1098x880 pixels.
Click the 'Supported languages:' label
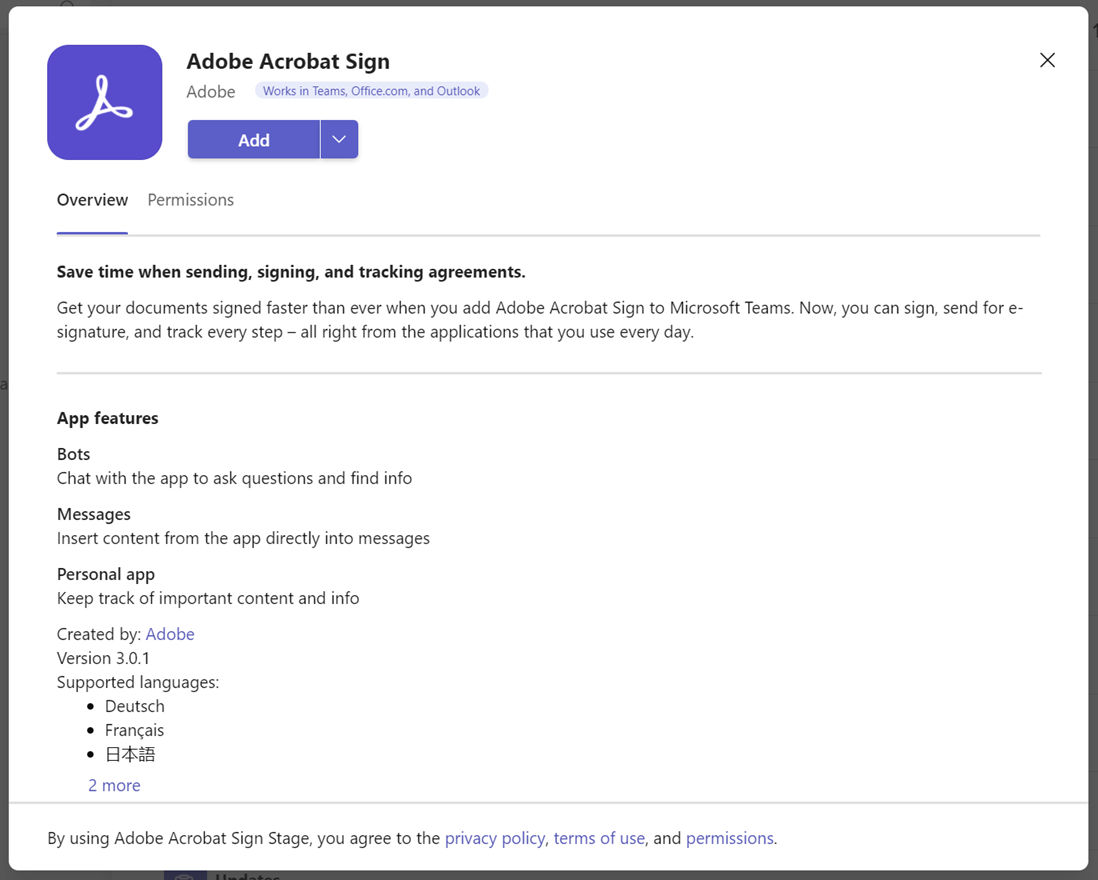[x=138, y=683]
